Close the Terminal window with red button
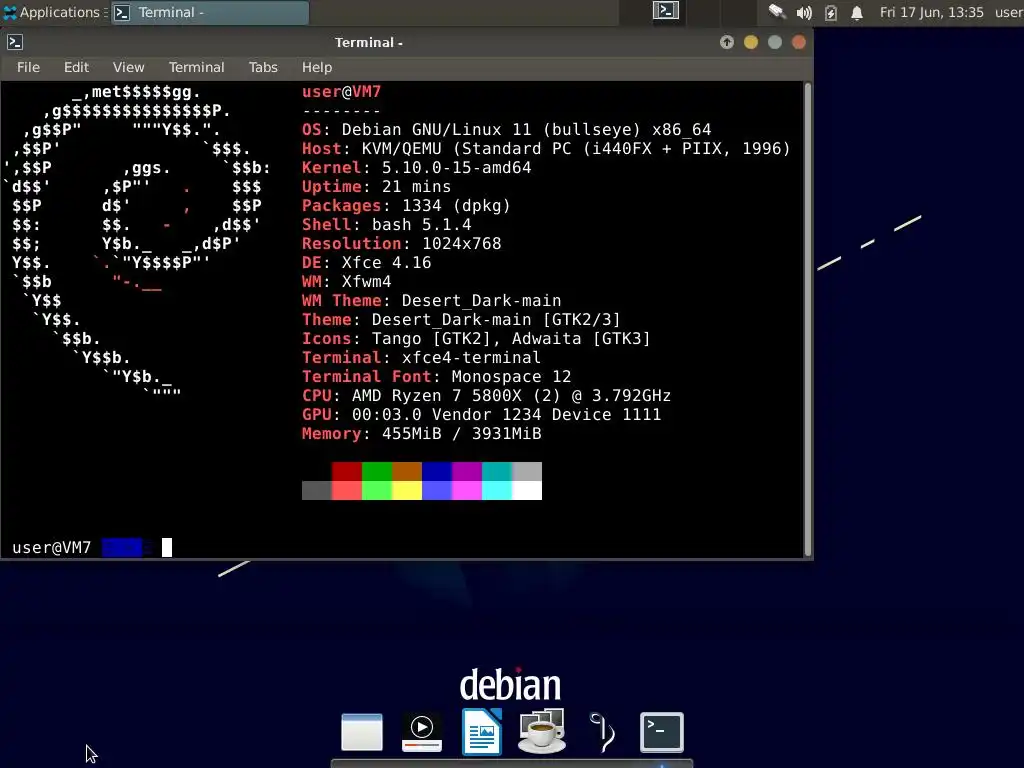Viewport: 1024px width, 768px height. click(799, 42)
